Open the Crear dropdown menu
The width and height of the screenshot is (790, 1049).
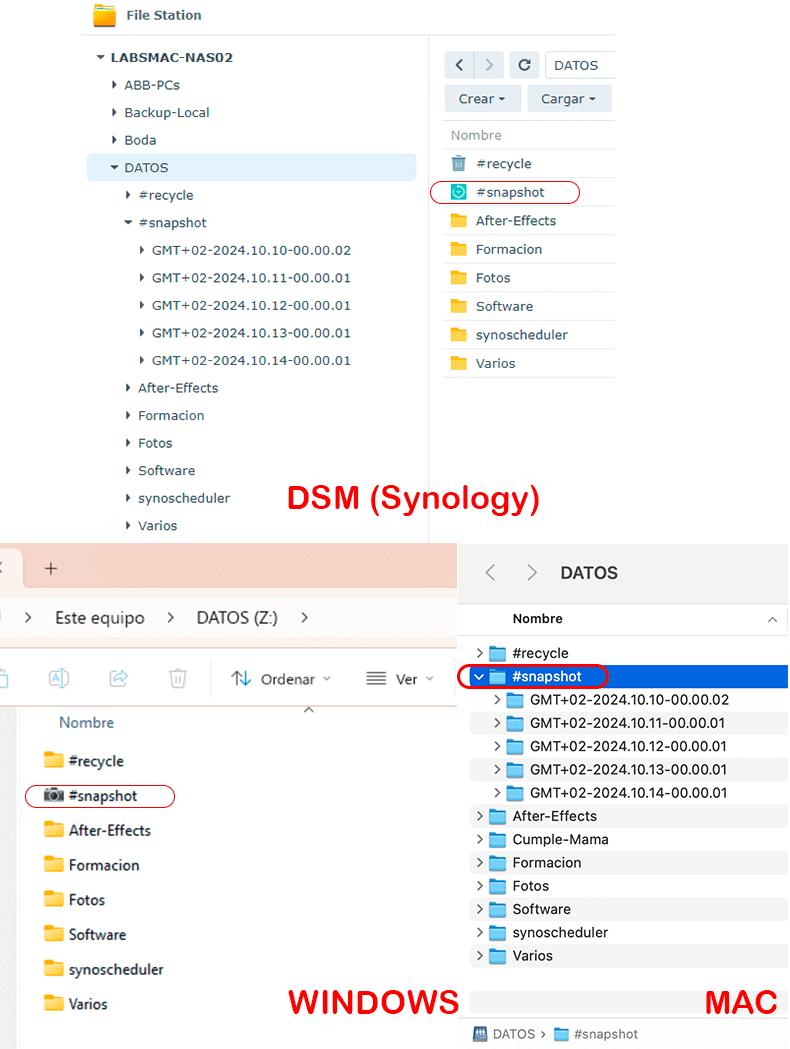coord(482,99)
